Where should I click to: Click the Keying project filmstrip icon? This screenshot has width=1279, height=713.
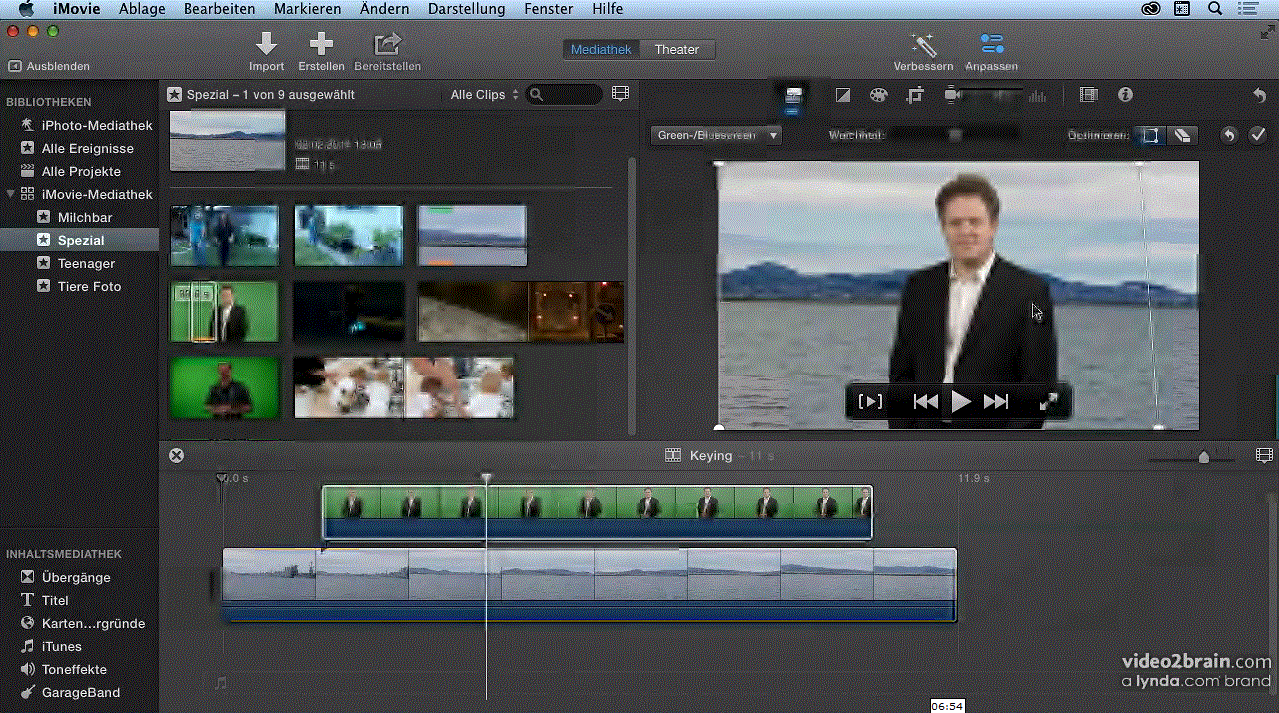(x=673, y=456)
